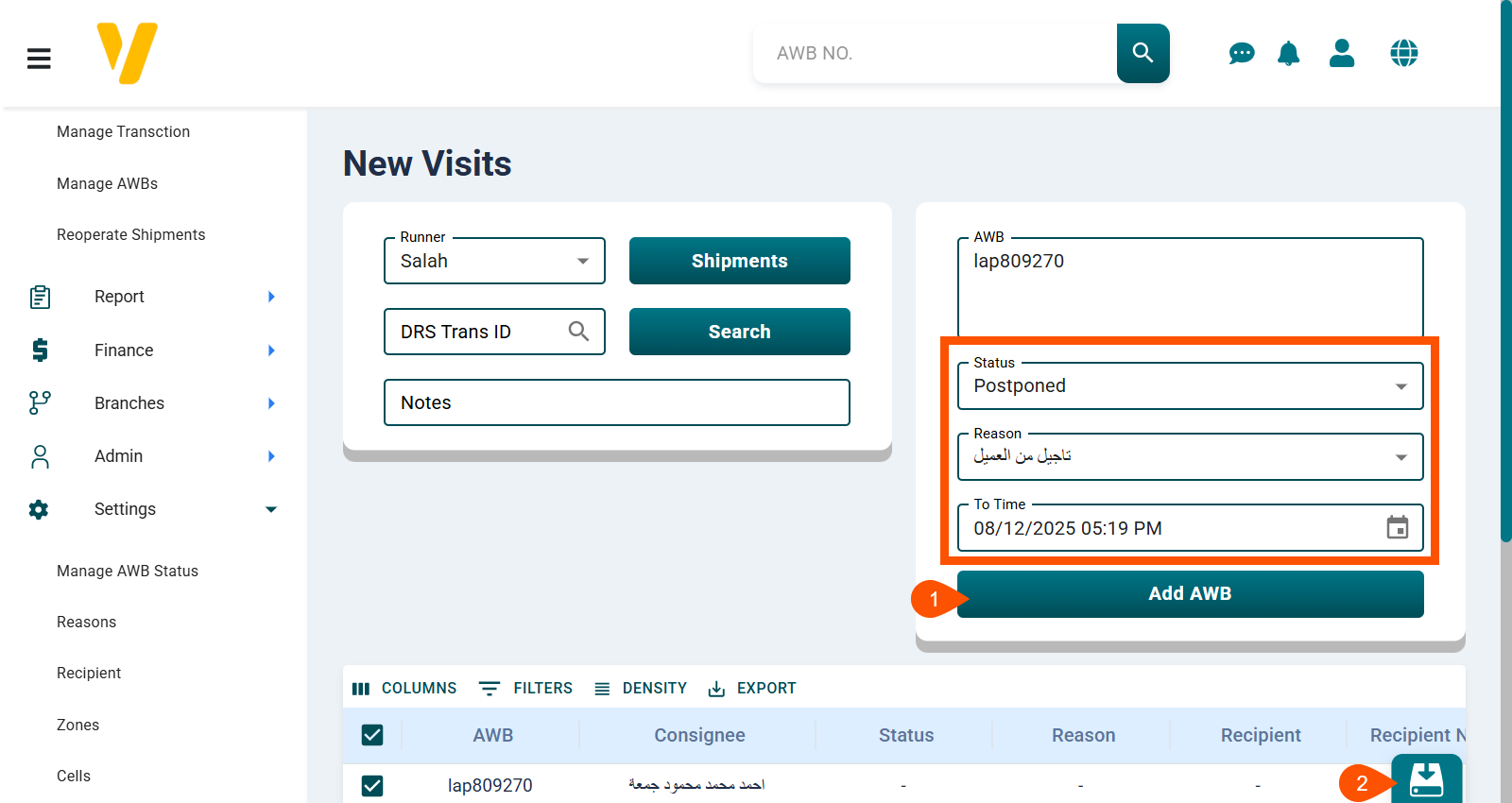Open the Status dropdown showing Postponed
1512x803 pixels.
click(x=1190, y=386)
